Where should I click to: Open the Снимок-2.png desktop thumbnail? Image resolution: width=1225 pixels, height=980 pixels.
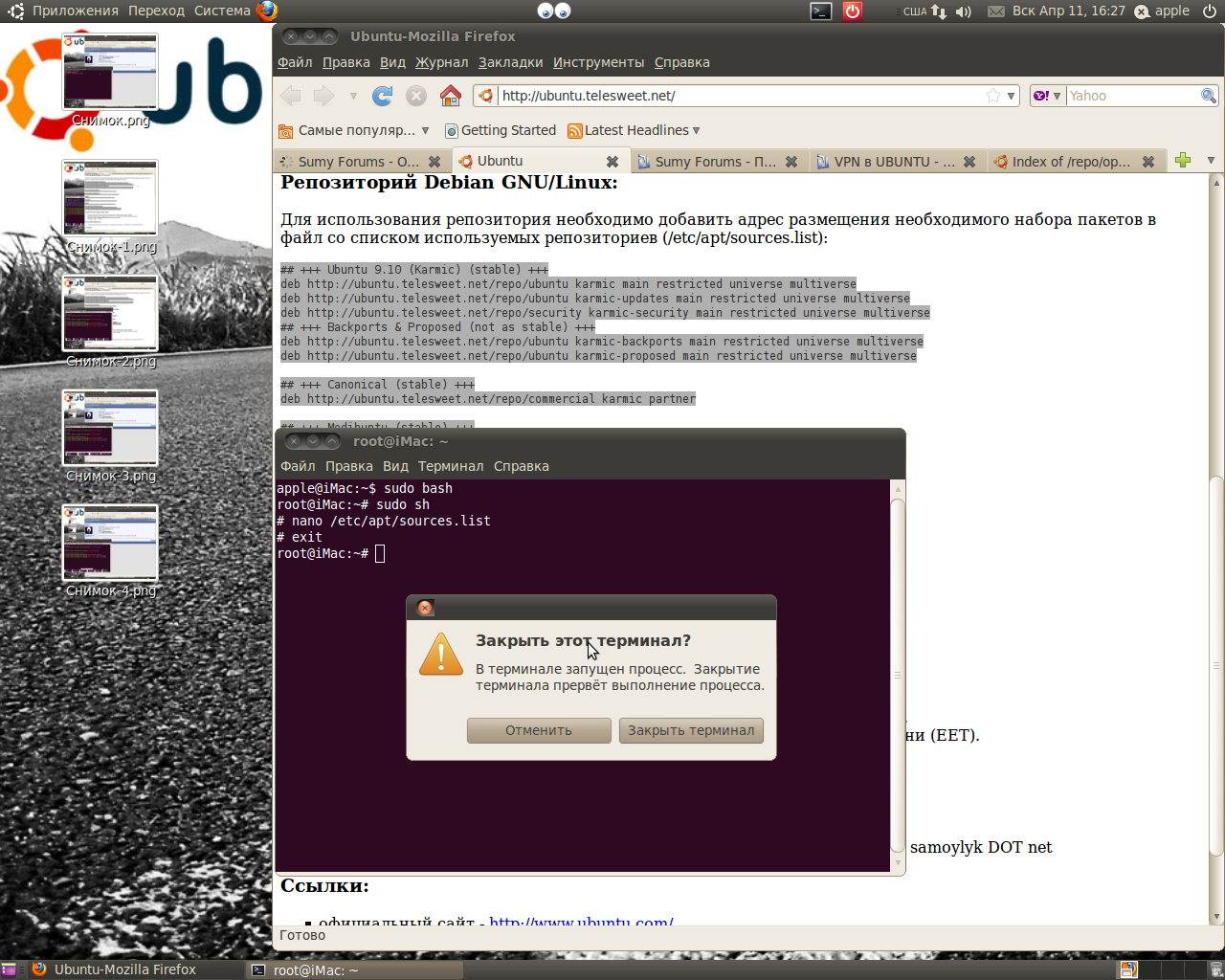[x=110, y=314]
